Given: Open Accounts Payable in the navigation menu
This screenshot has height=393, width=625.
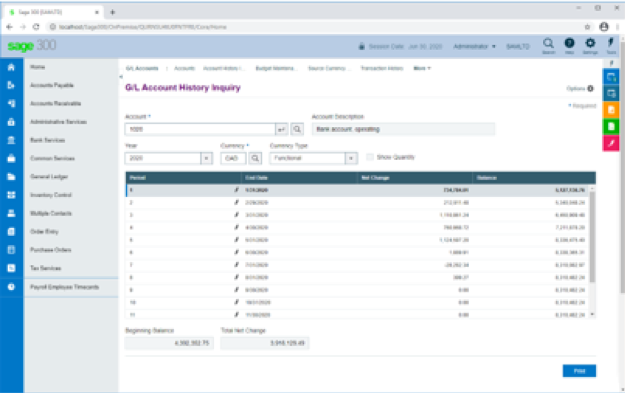Looking at the screenshot, I should point(52,85).
